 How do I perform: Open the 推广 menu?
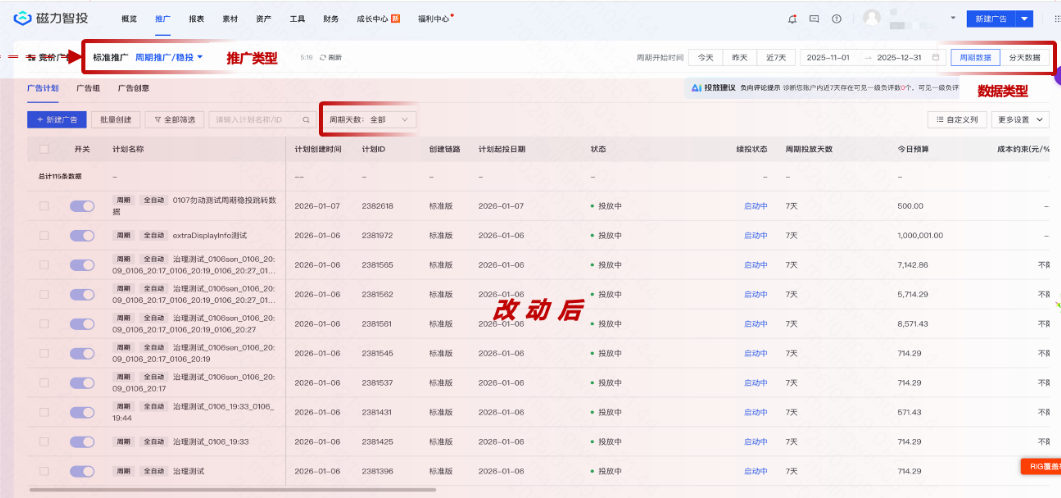(162, 19)
